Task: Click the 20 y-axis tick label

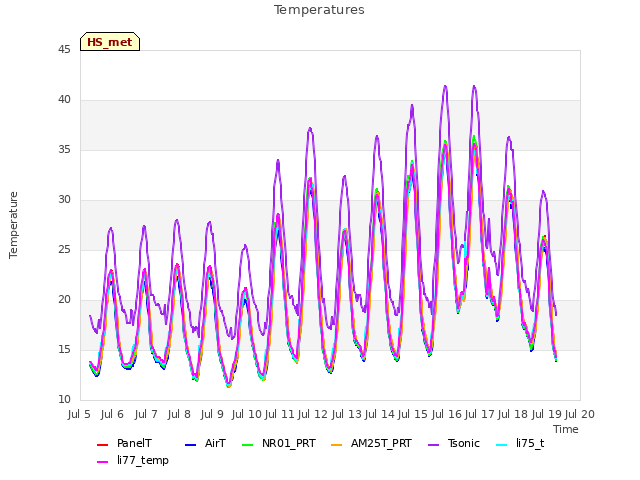Action: click(64, 300)
